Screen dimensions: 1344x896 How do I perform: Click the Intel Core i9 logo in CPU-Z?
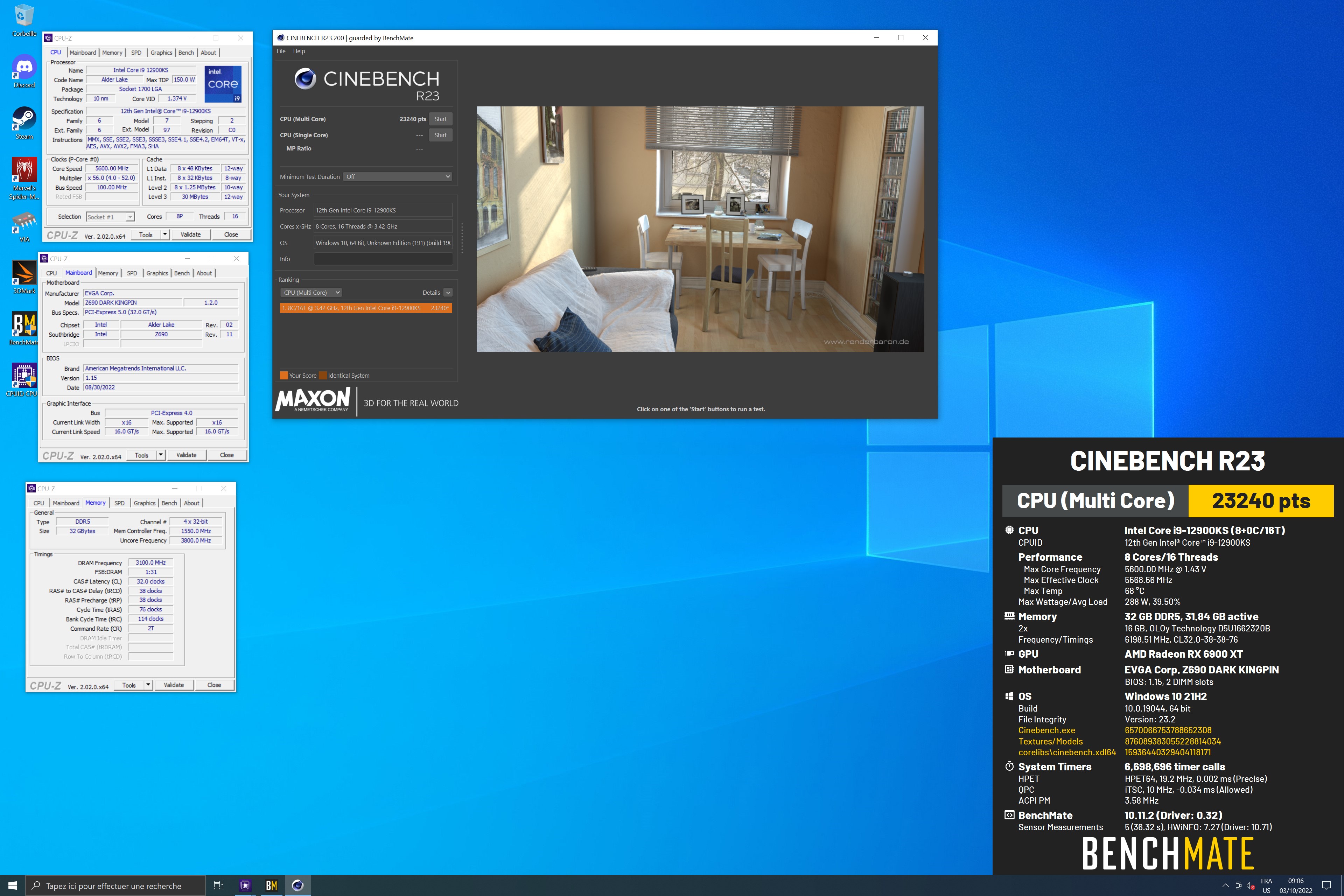223,83
